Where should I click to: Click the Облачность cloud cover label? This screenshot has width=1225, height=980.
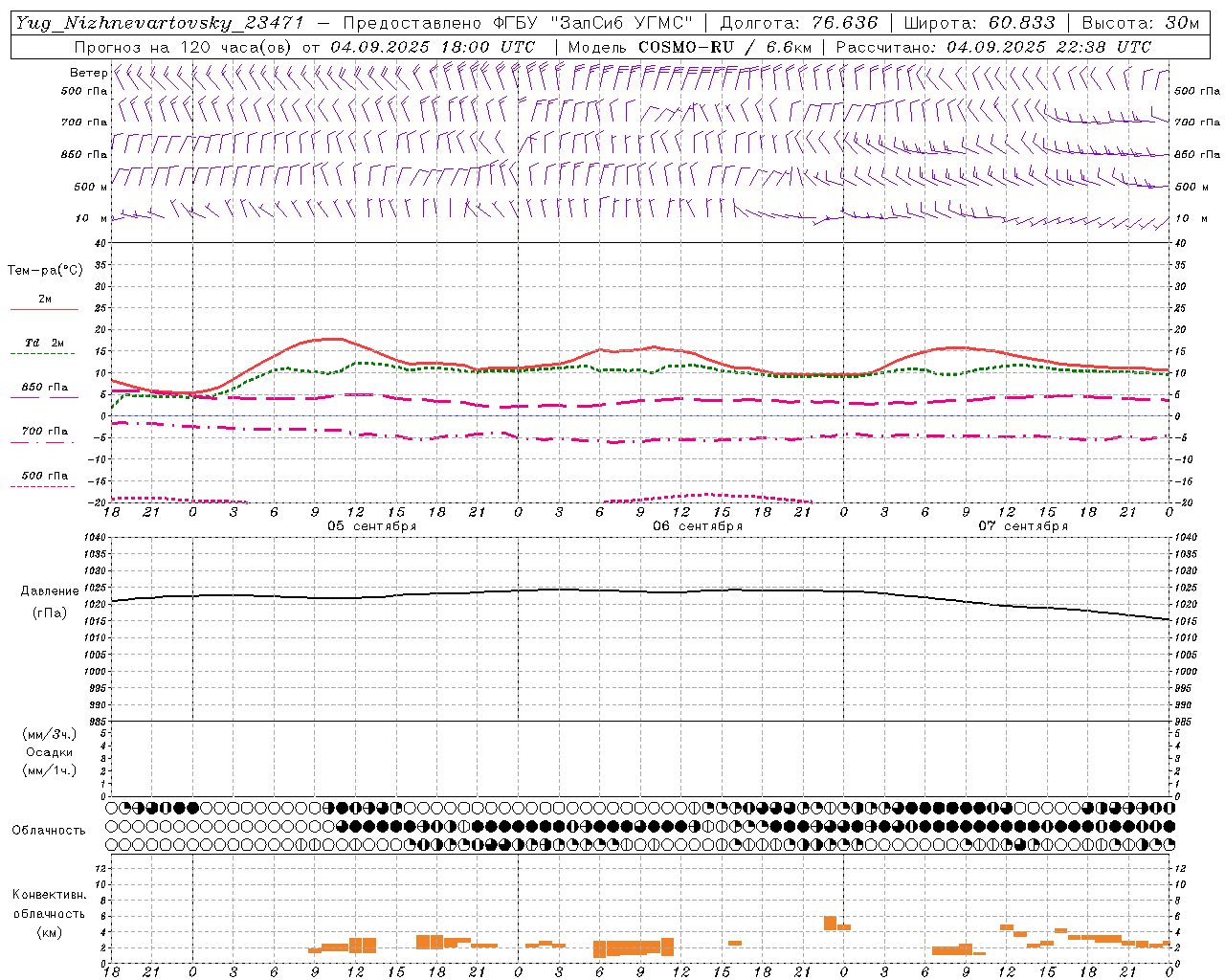click(49, 830)
